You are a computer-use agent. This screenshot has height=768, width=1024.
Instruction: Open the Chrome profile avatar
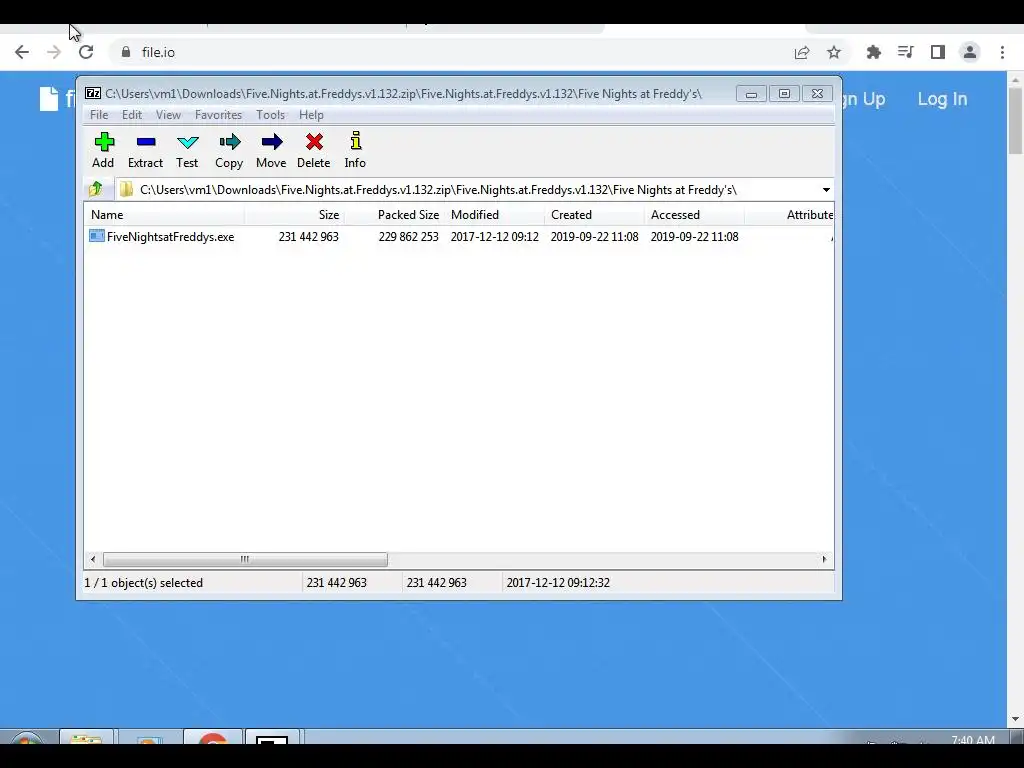pos(970,52)
